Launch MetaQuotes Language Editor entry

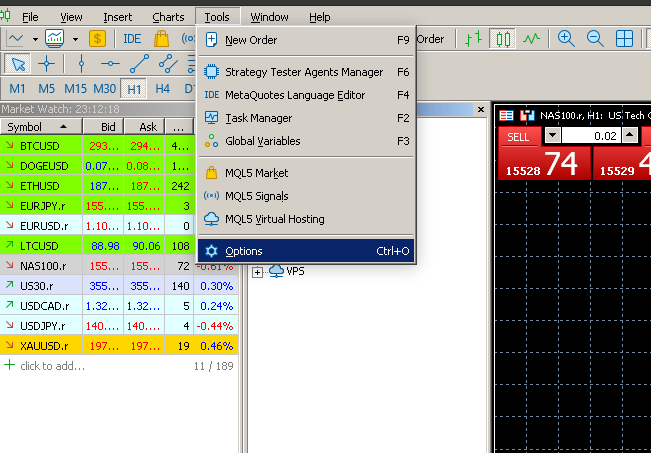click(306, 95)
